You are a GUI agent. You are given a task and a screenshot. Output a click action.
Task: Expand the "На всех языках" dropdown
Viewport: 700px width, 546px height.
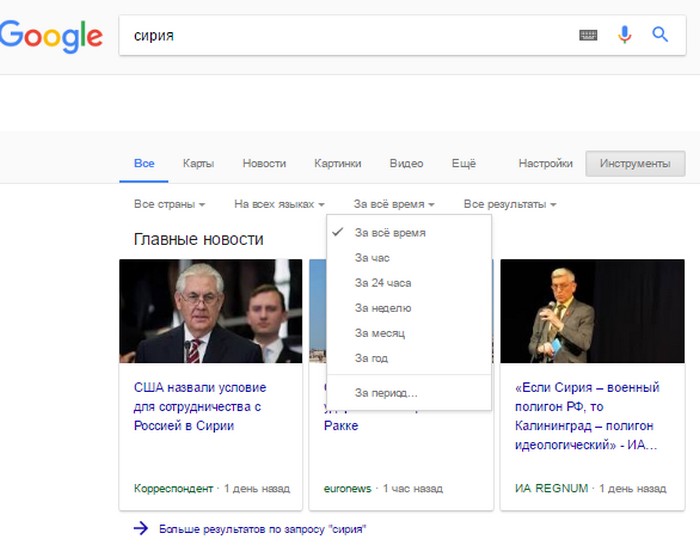279,204
